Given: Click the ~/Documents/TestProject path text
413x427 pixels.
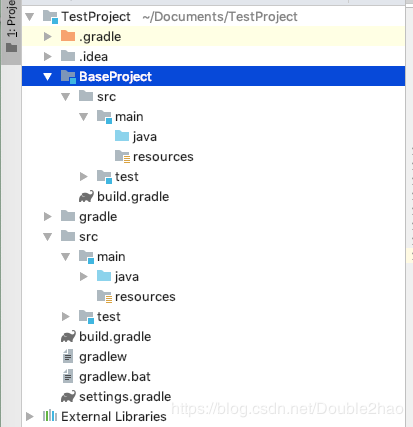Looking at the screenshot, I should [220, 17].
